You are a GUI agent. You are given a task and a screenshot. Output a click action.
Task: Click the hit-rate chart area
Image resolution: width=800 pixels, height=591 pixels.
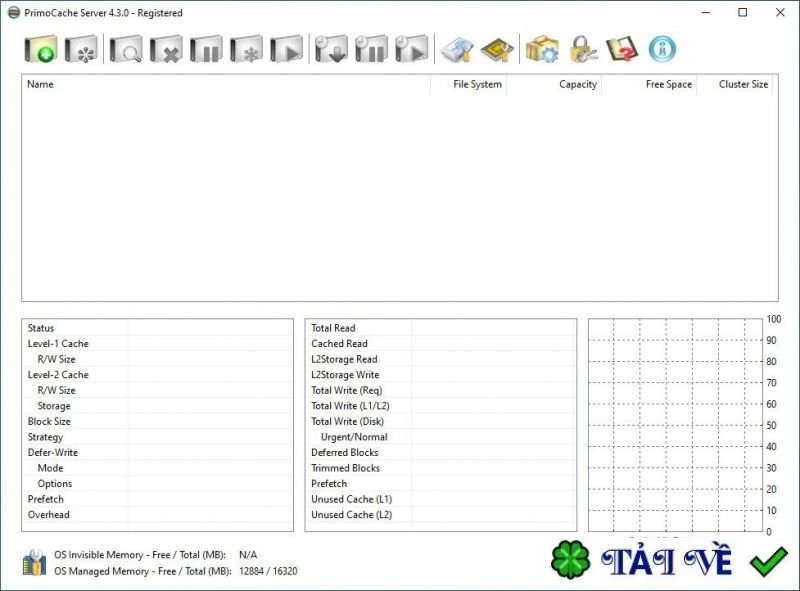click(x=675, y=425)
